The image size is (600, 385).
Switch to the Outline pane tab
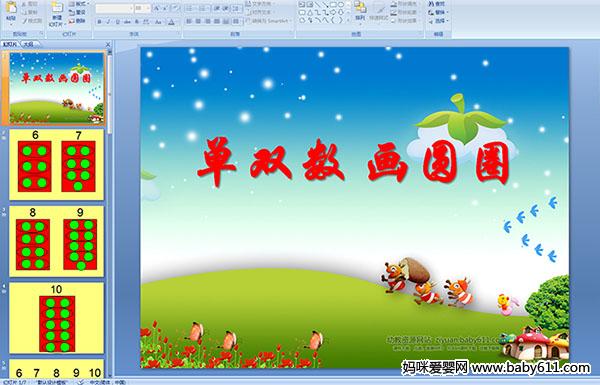(28, 44)
